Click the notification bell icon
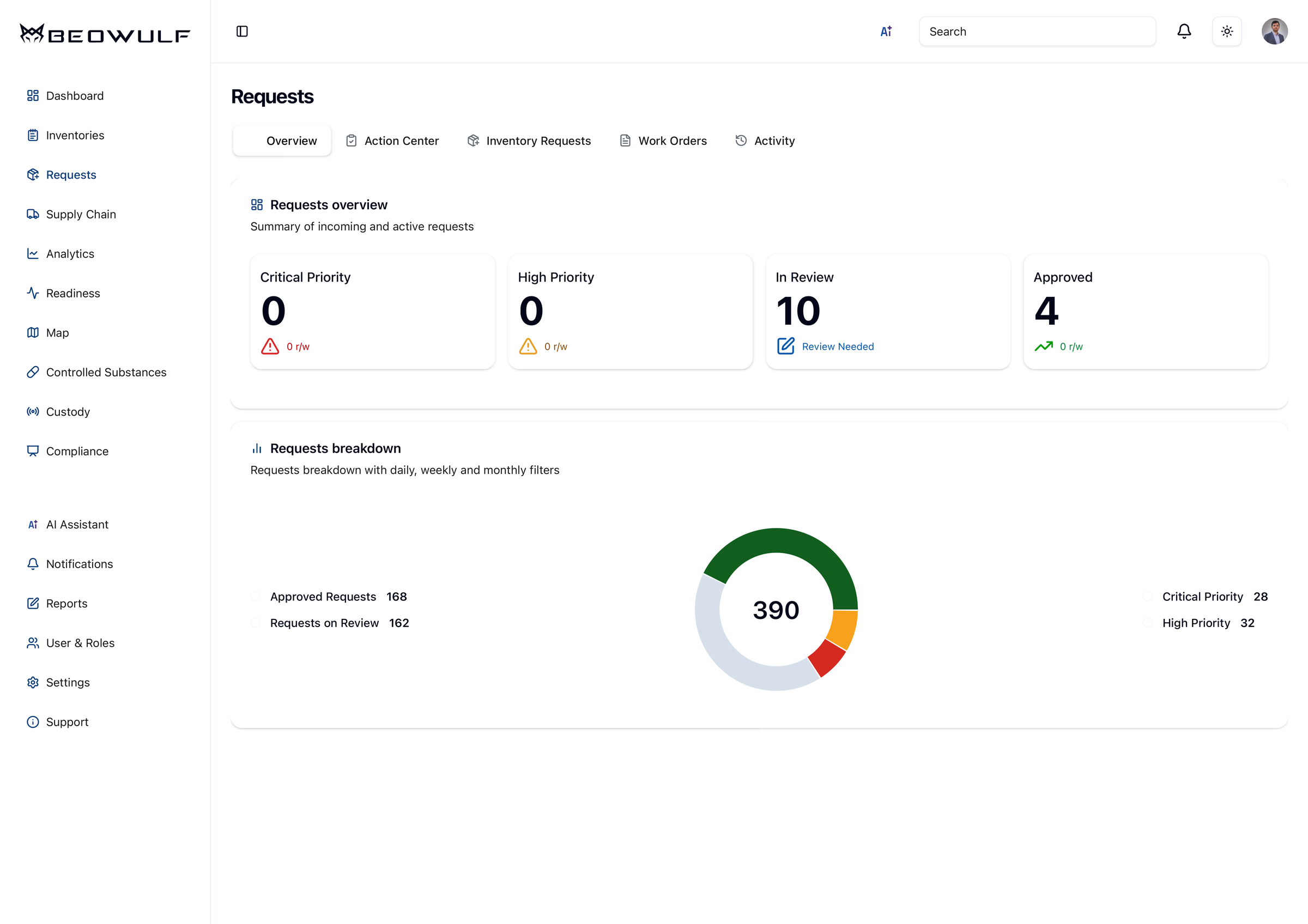Image resolution: width=1308 pixels, height=924 pixels. (x=1184, y=31)
